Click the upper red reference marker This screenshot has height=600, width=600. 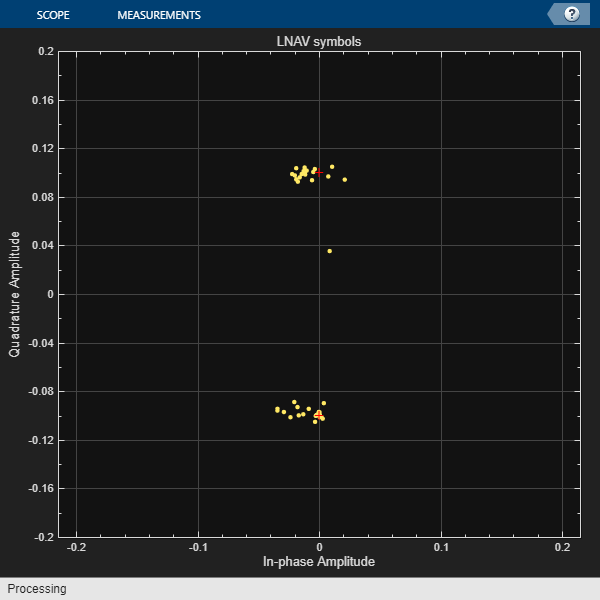point(319,172)
